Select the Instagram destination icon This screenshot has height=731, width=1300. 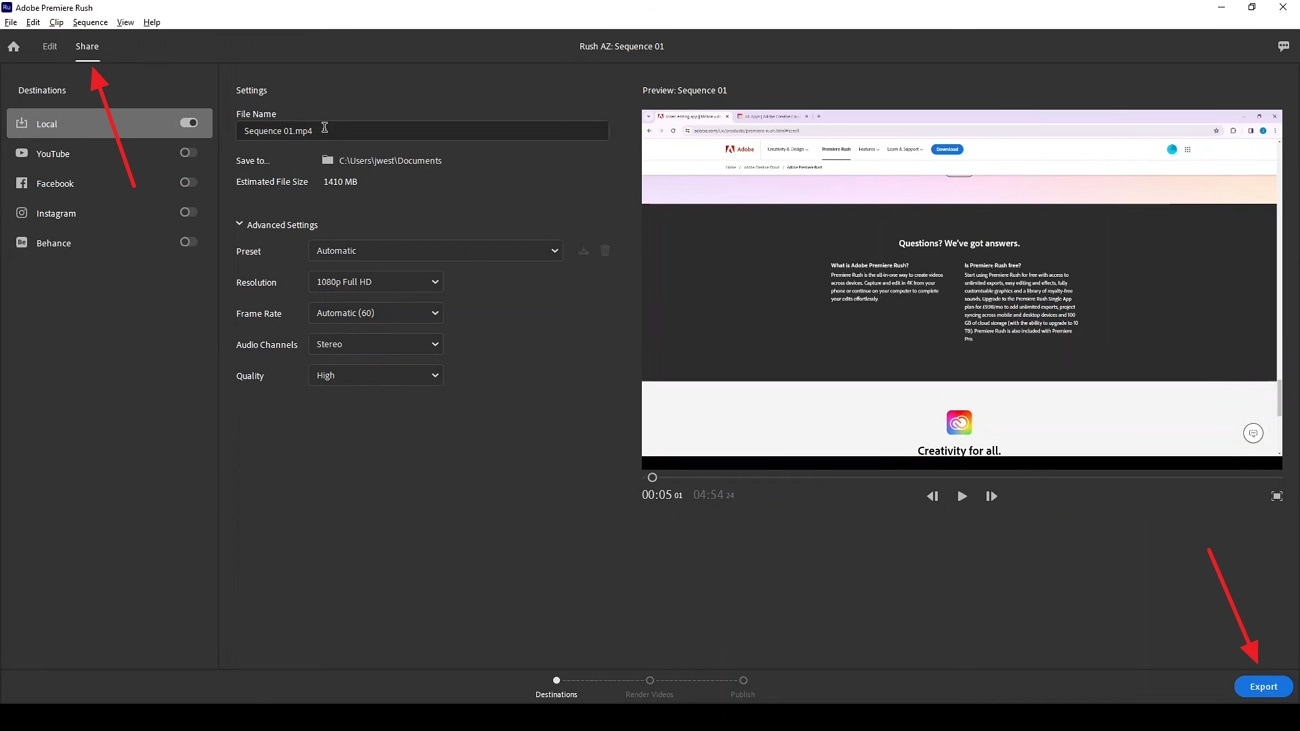click(x=21, y=212)
